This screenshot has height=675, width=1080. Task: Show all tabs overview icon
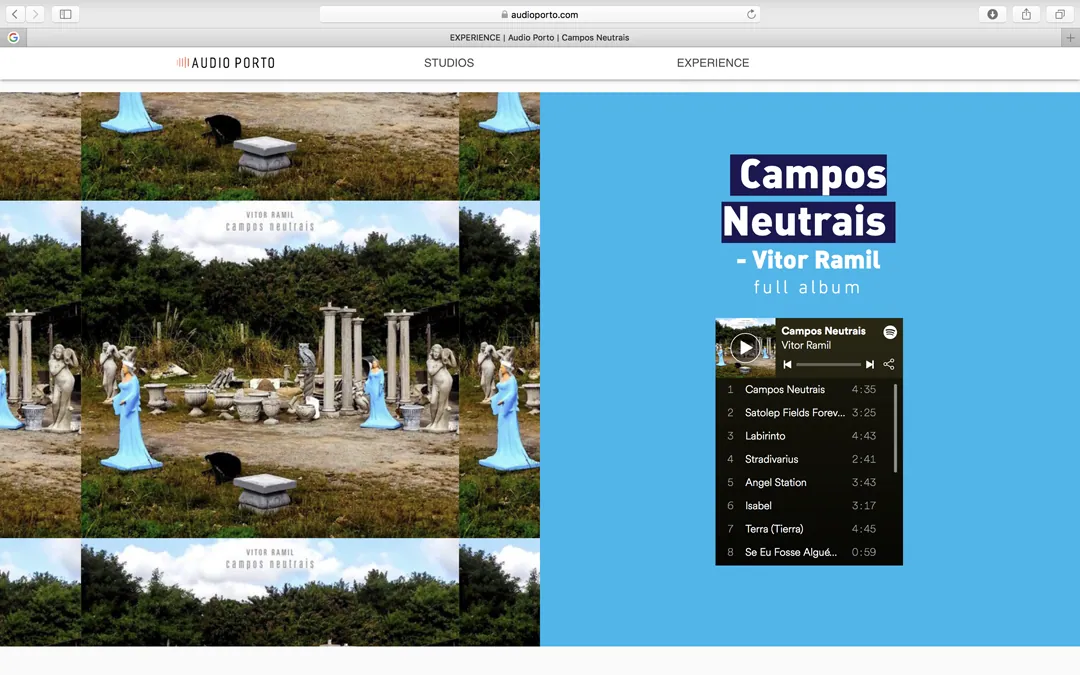1059,14
